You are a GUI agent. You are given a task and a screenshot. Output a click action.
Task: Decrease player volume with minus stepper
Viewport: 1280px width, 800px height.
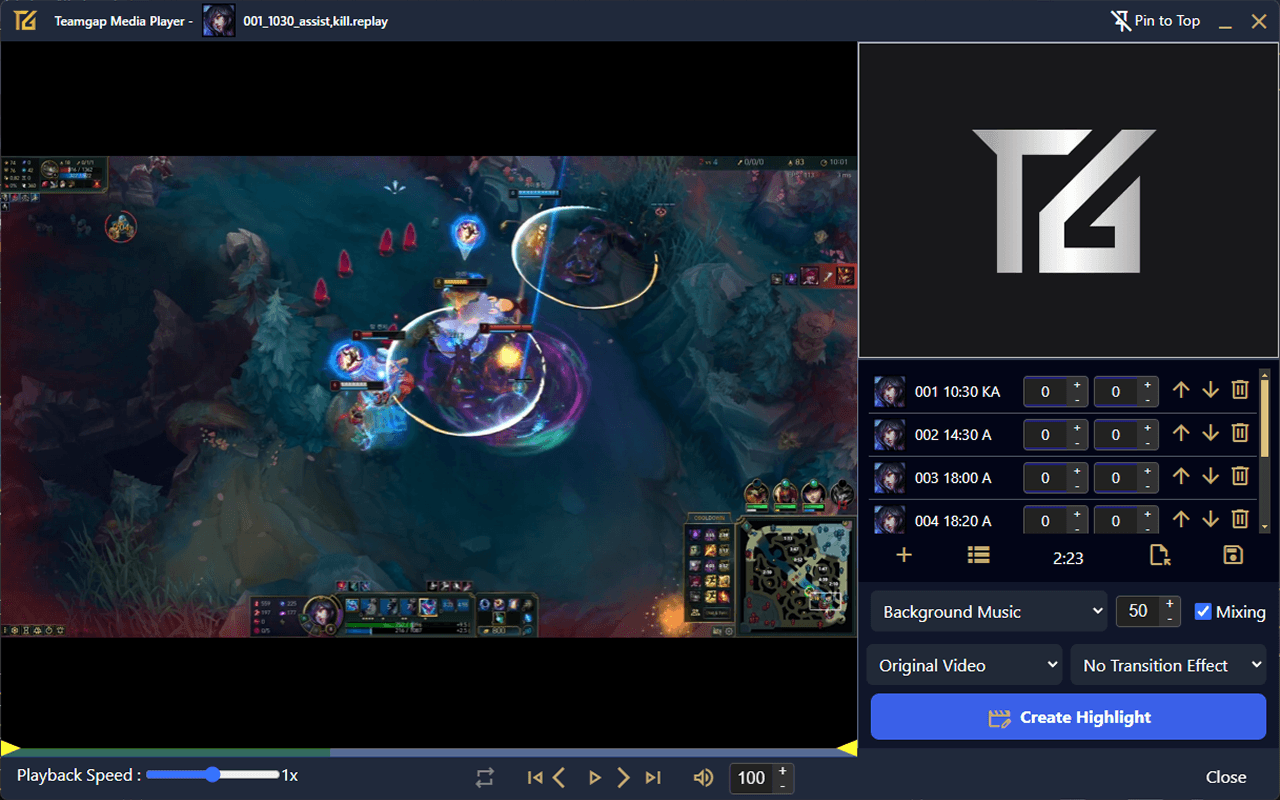point(782,785)
